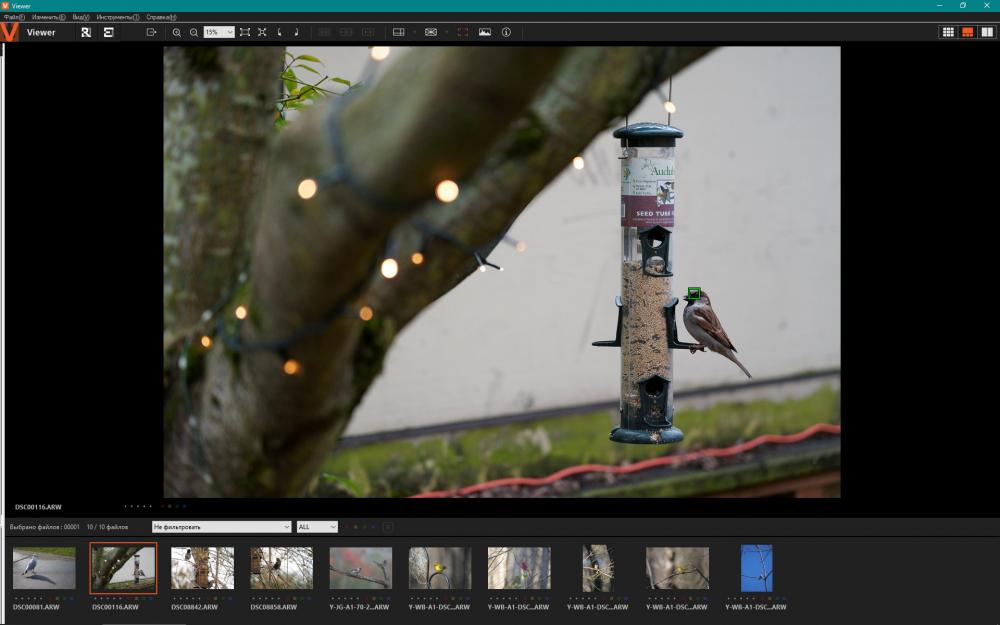Set rating dots under the DSC08842.ARW thumbnail
The width and height of the screenshot is (1000, 625).
click(186, 598)
